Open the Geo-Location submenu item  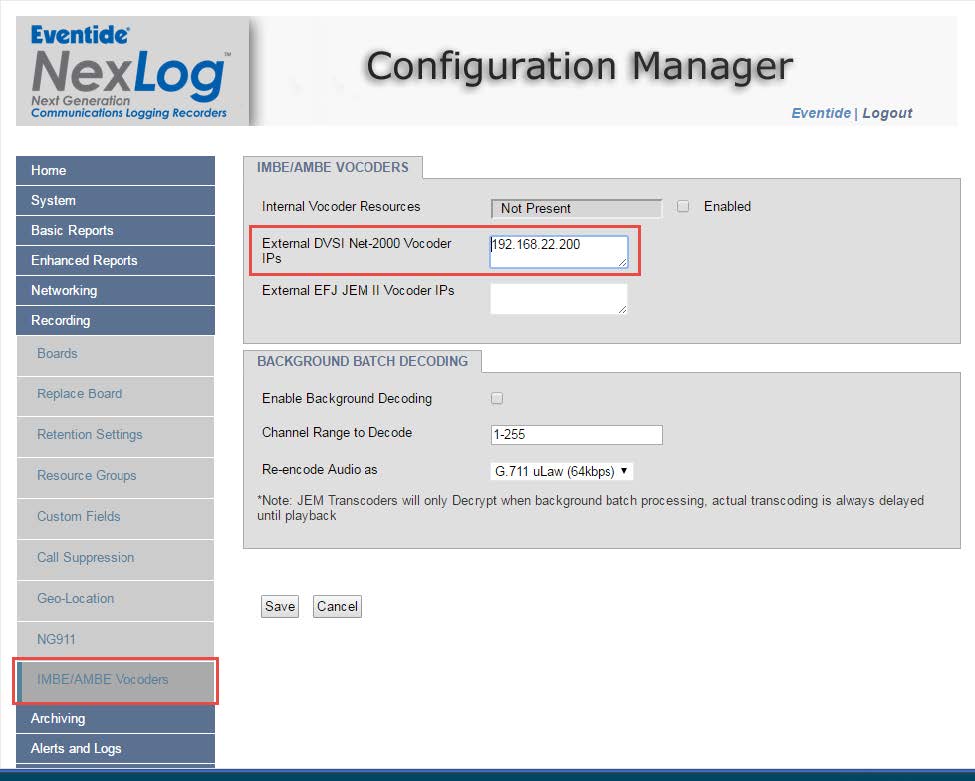tap(76, 599)
